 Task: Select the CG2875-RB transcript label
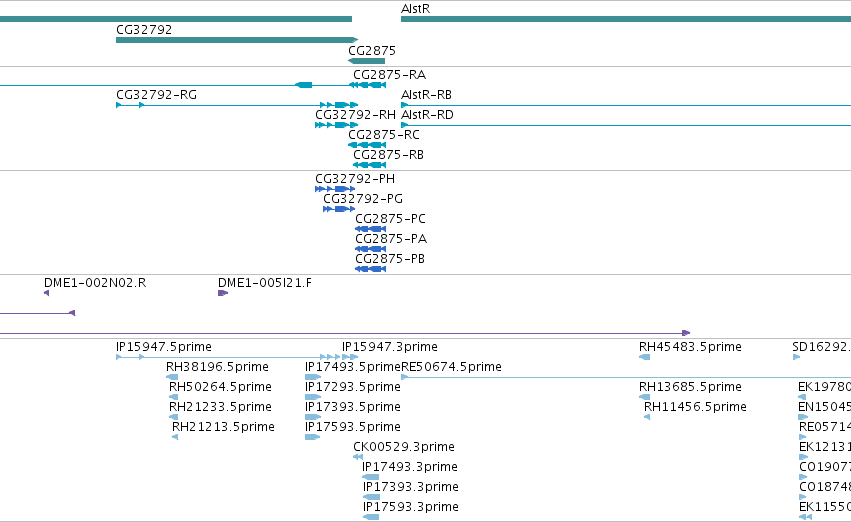(389, 155)
